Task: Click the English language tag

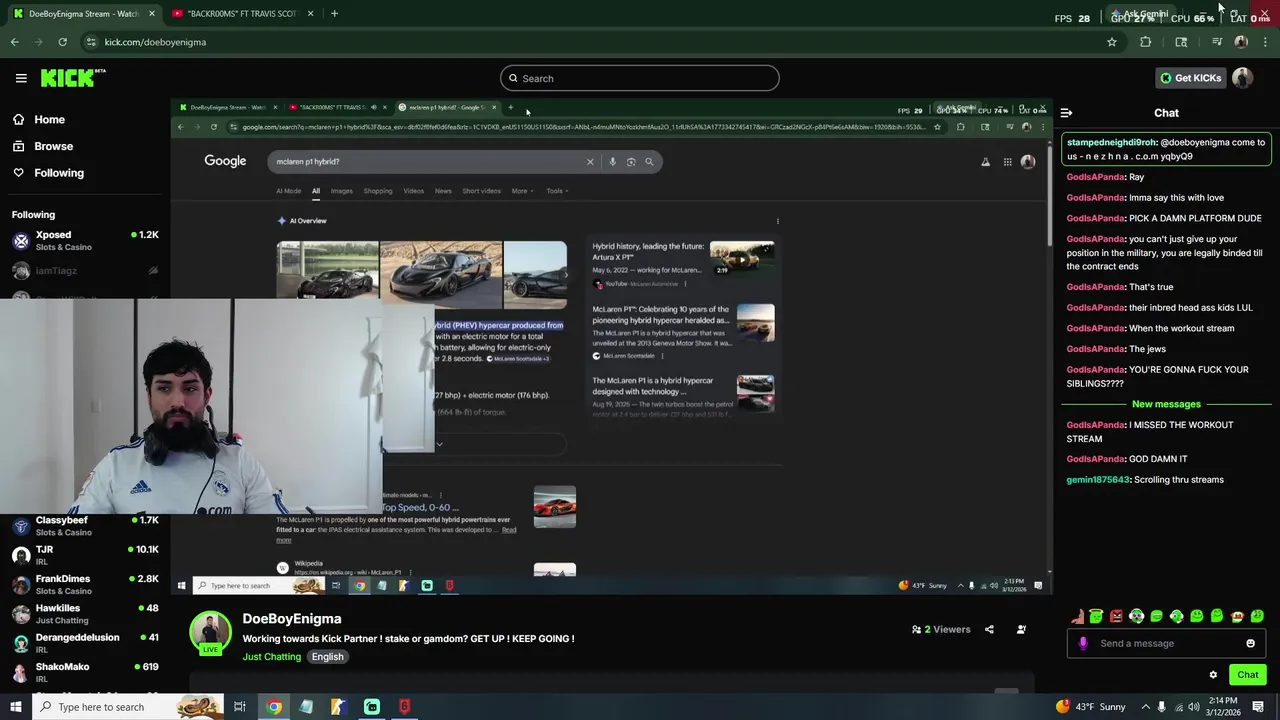Action: click(327, 657)
